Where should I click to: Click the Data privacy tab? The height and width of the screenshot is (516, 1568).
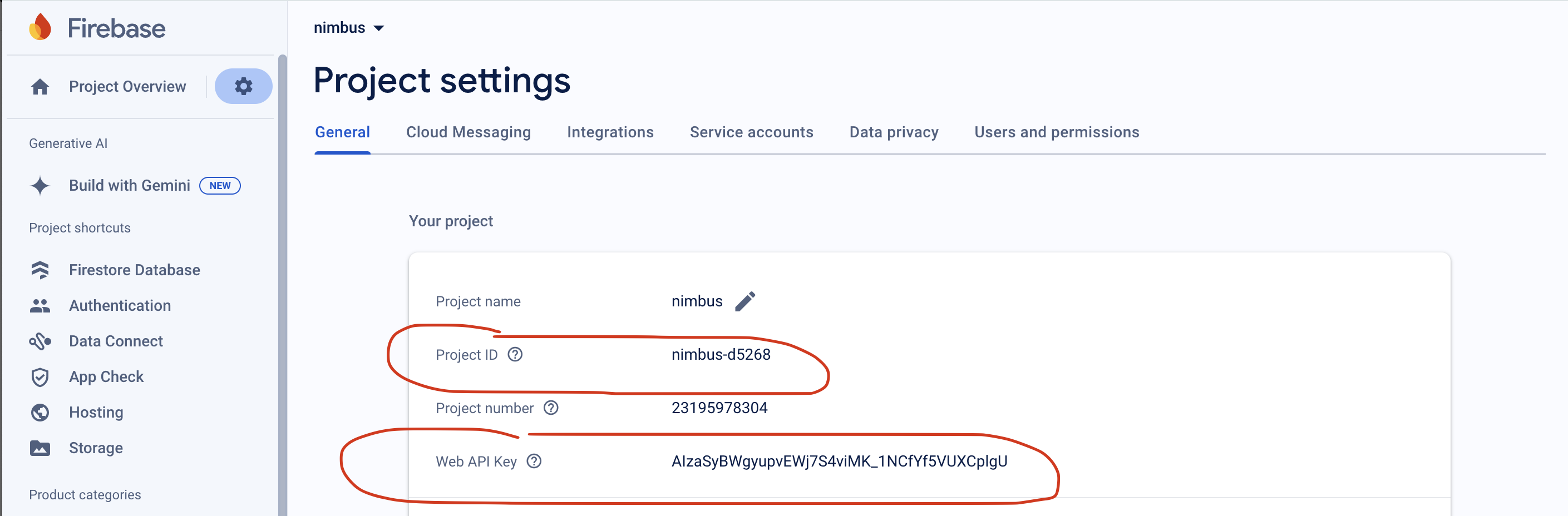point(894,132)
